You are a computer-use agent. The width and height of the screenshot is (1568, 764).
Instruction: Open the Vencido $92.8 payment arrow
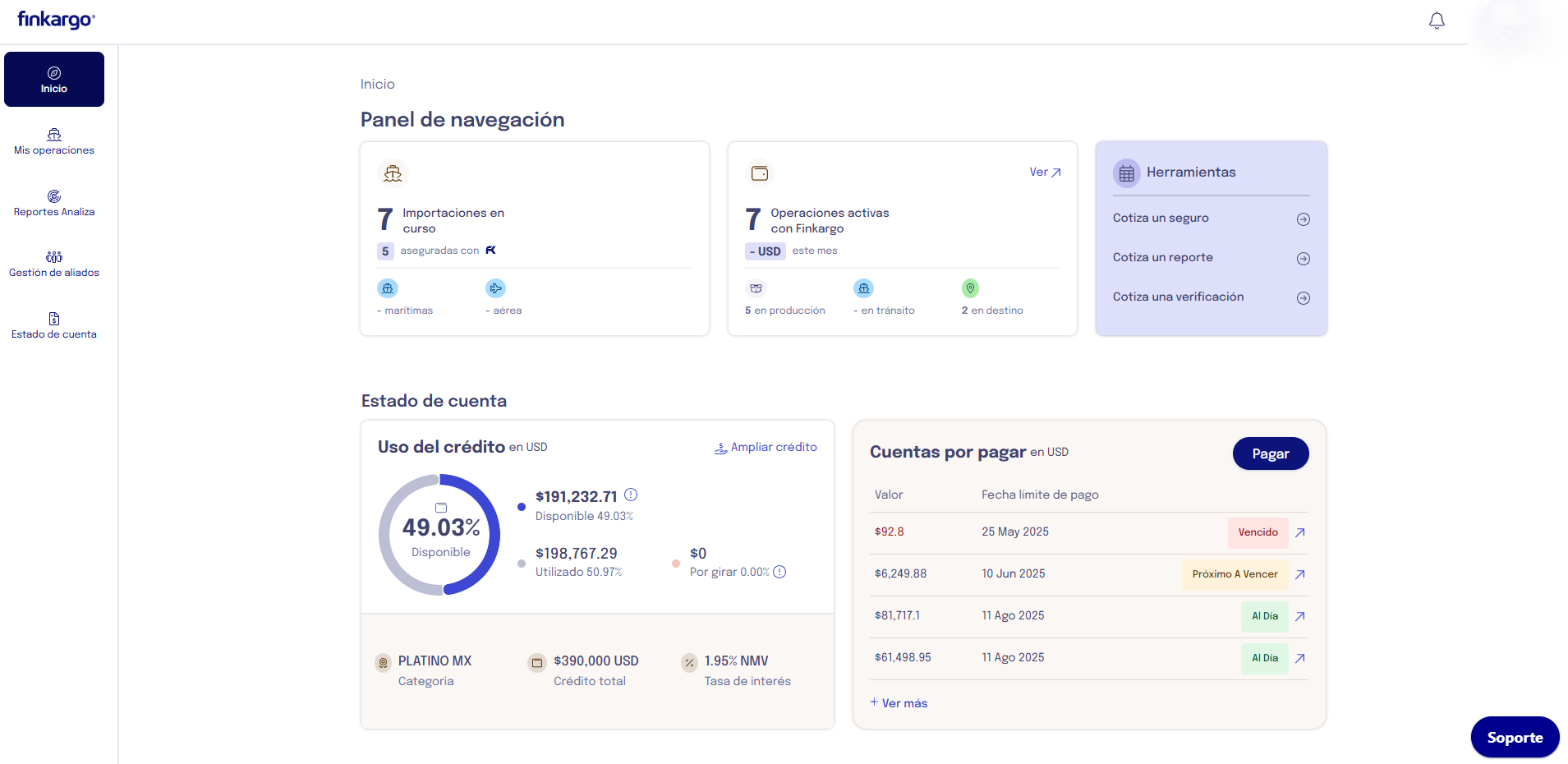point(1299,532)
